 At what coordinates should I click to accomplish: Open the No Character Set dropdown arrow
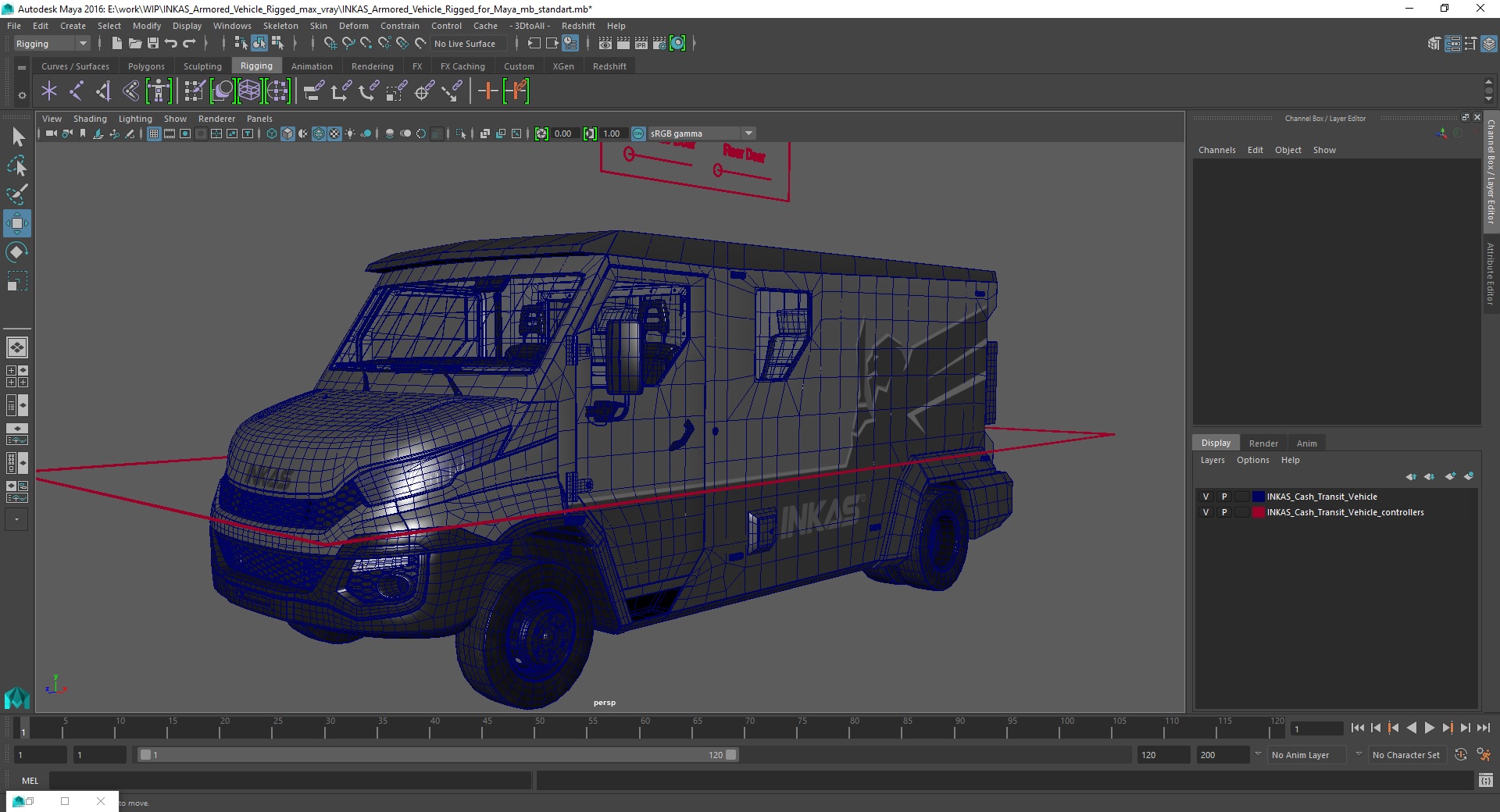(1359, 754)
